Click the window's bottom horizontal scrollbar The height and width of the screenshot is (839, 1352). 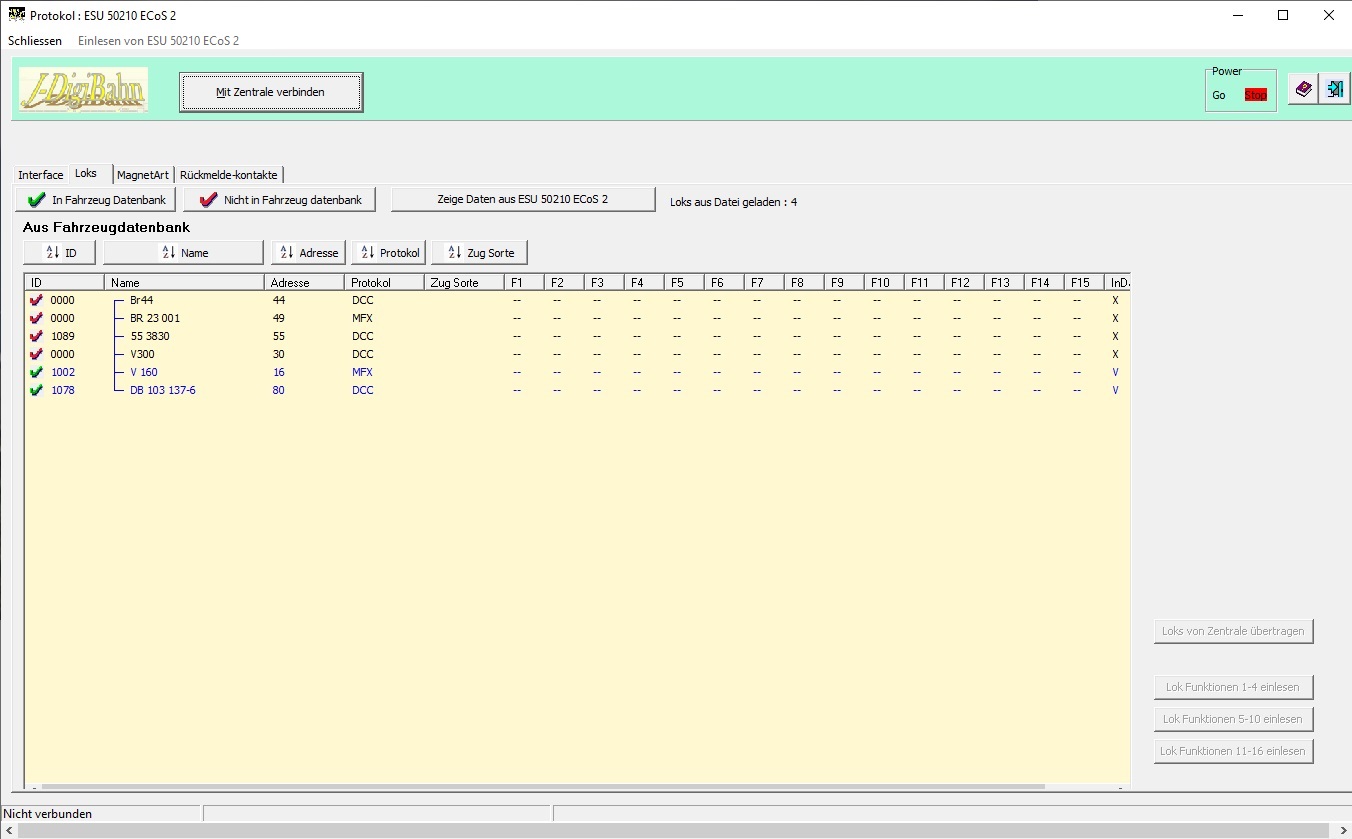(674, 831)
